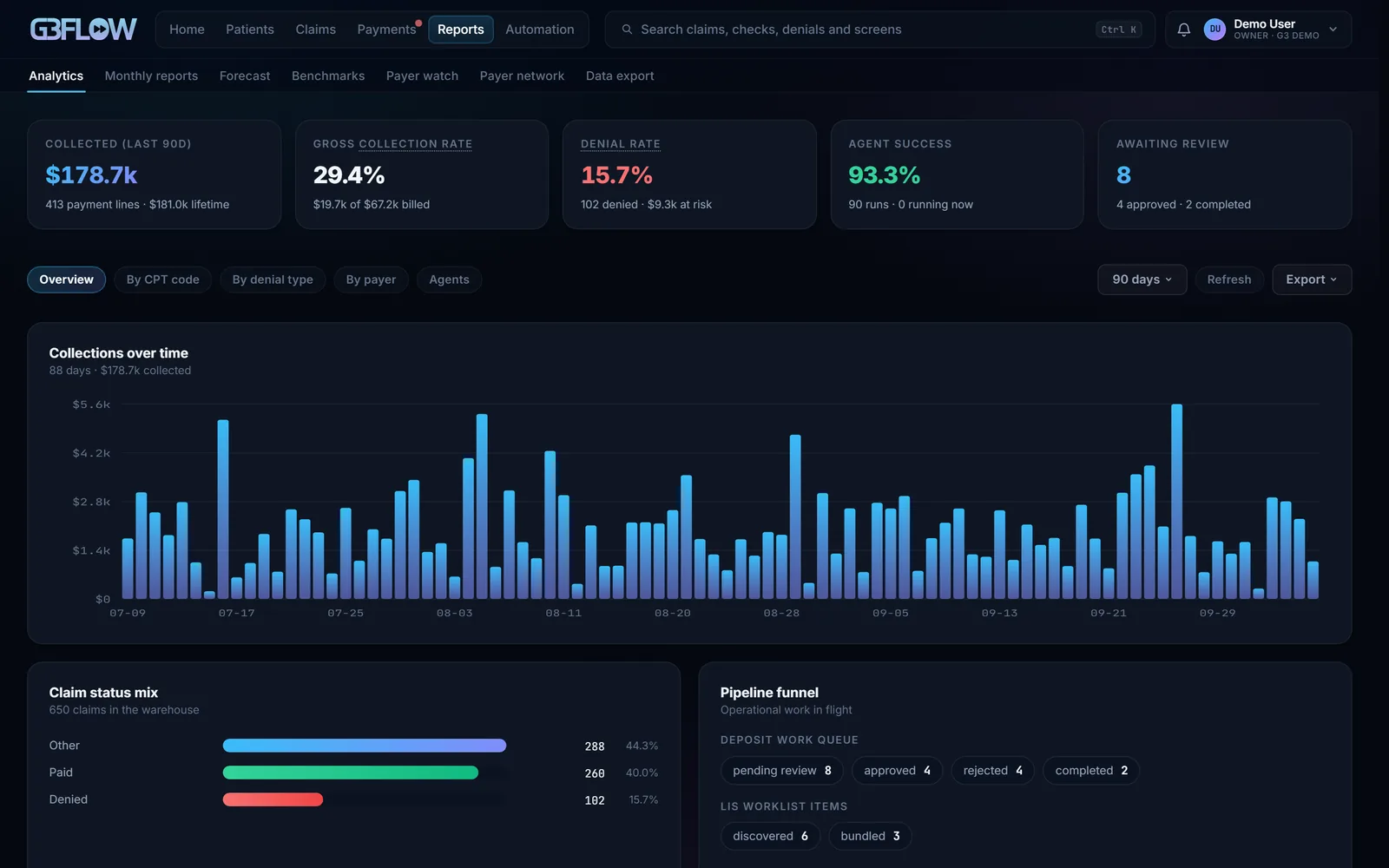Open the notifications bell
This screenshot has height=868, width=1389.
(x=1183, y=30)
